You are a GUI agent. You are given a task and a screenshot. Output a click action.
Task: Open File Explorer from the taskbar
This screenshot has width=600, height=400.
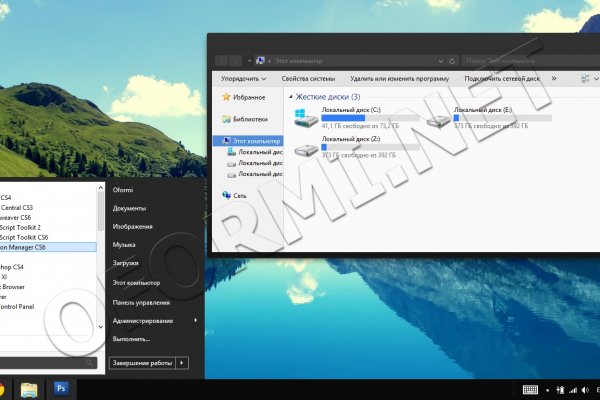(x=30, y=389)
